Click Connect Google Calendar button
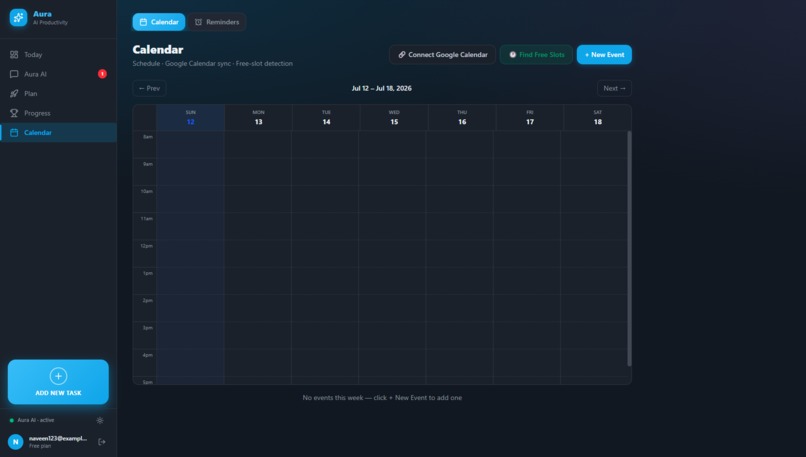 [443, 54]
